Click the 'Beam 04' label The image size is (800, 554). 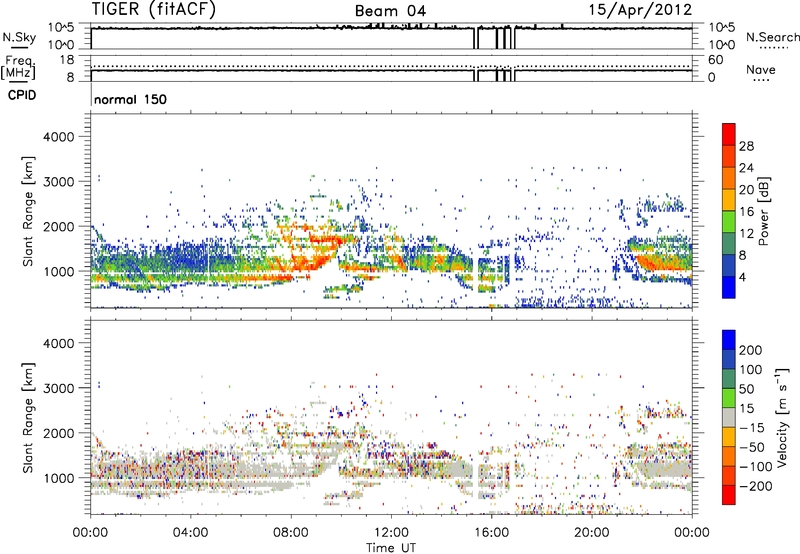coord(390,11)
